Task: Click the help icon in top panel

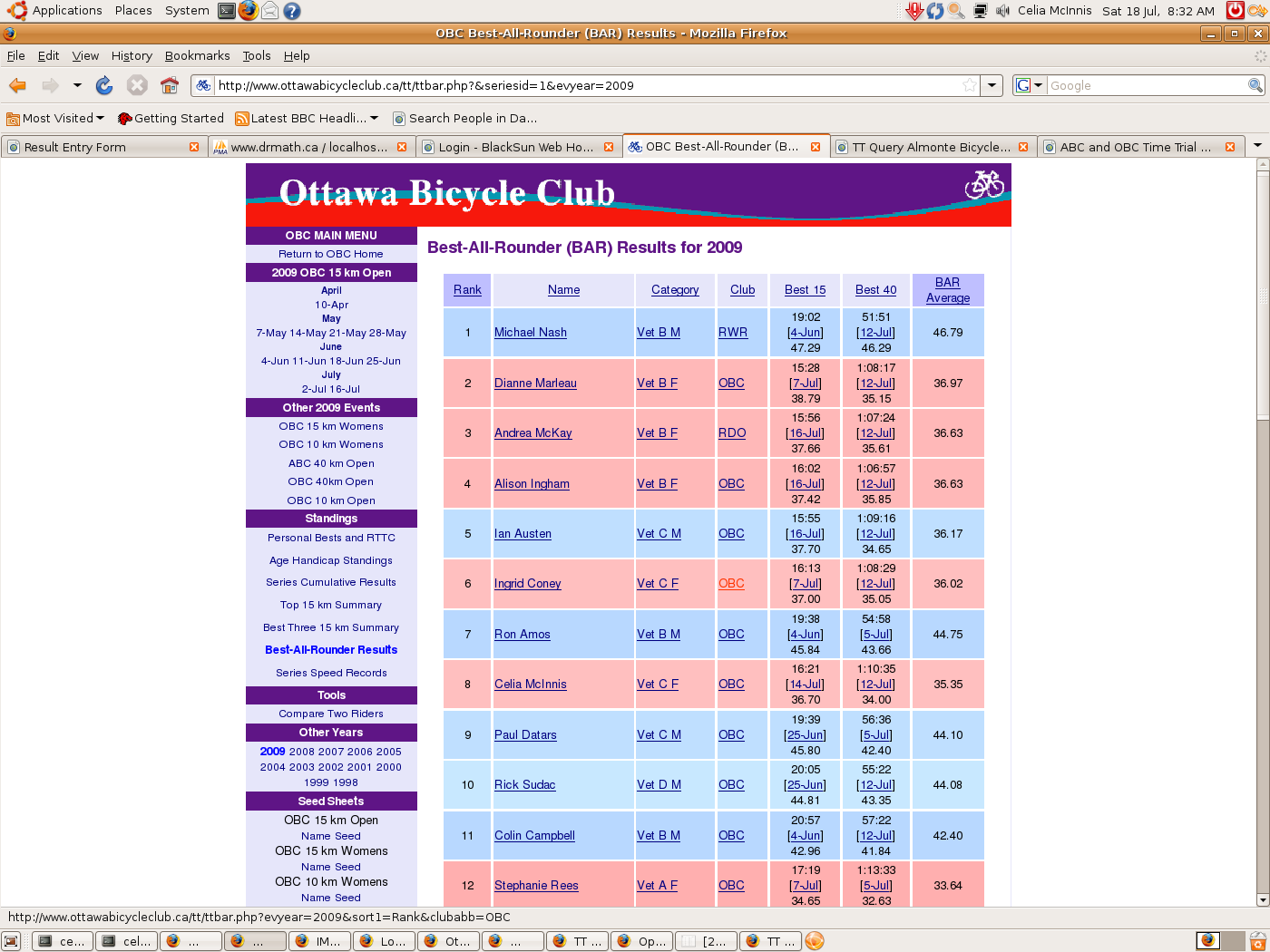Action: tap(291, 11)
